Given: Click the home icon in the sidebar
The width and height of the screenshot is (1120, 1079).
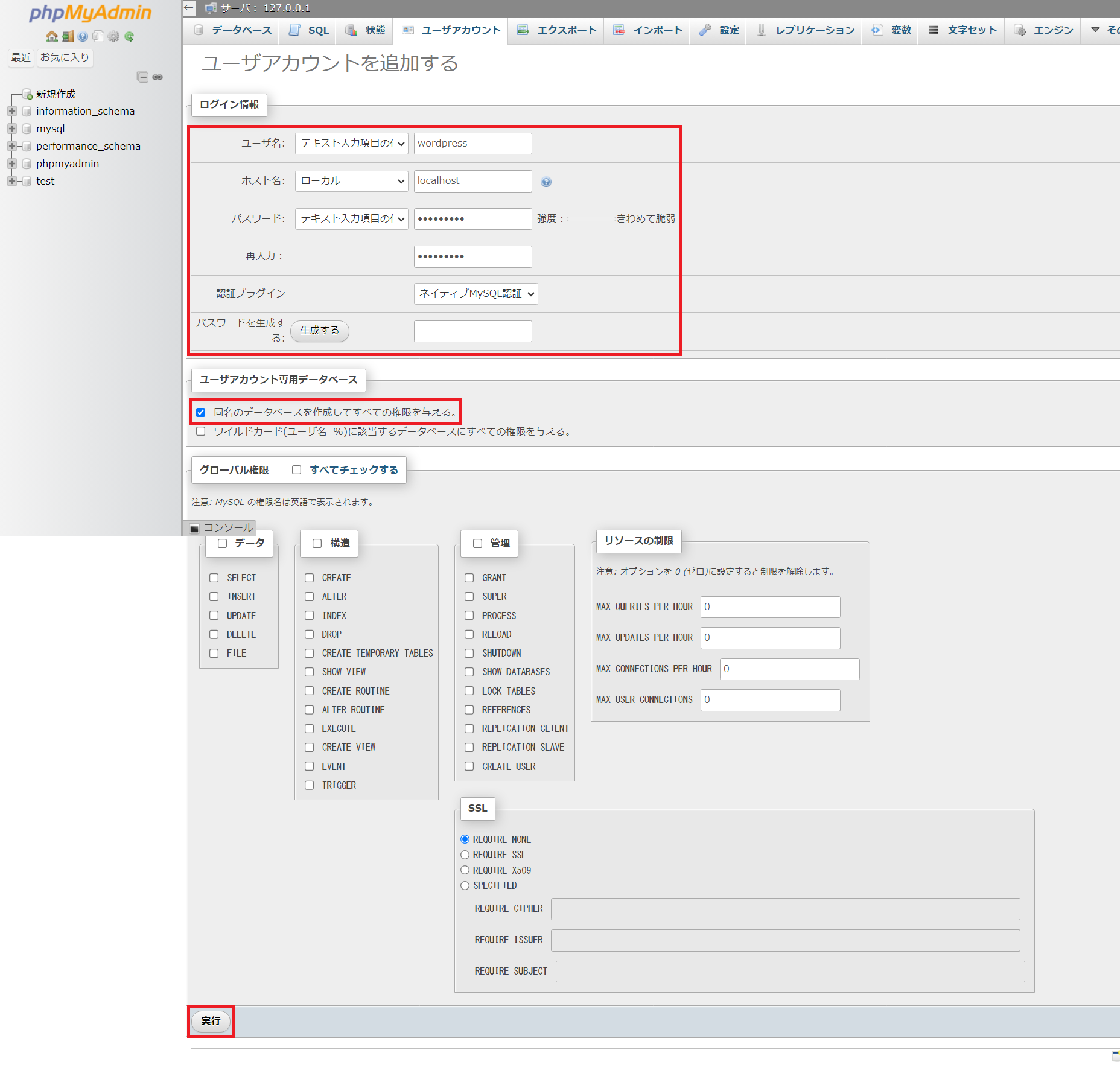Looking at the screenshot, I should pos(52,37).
